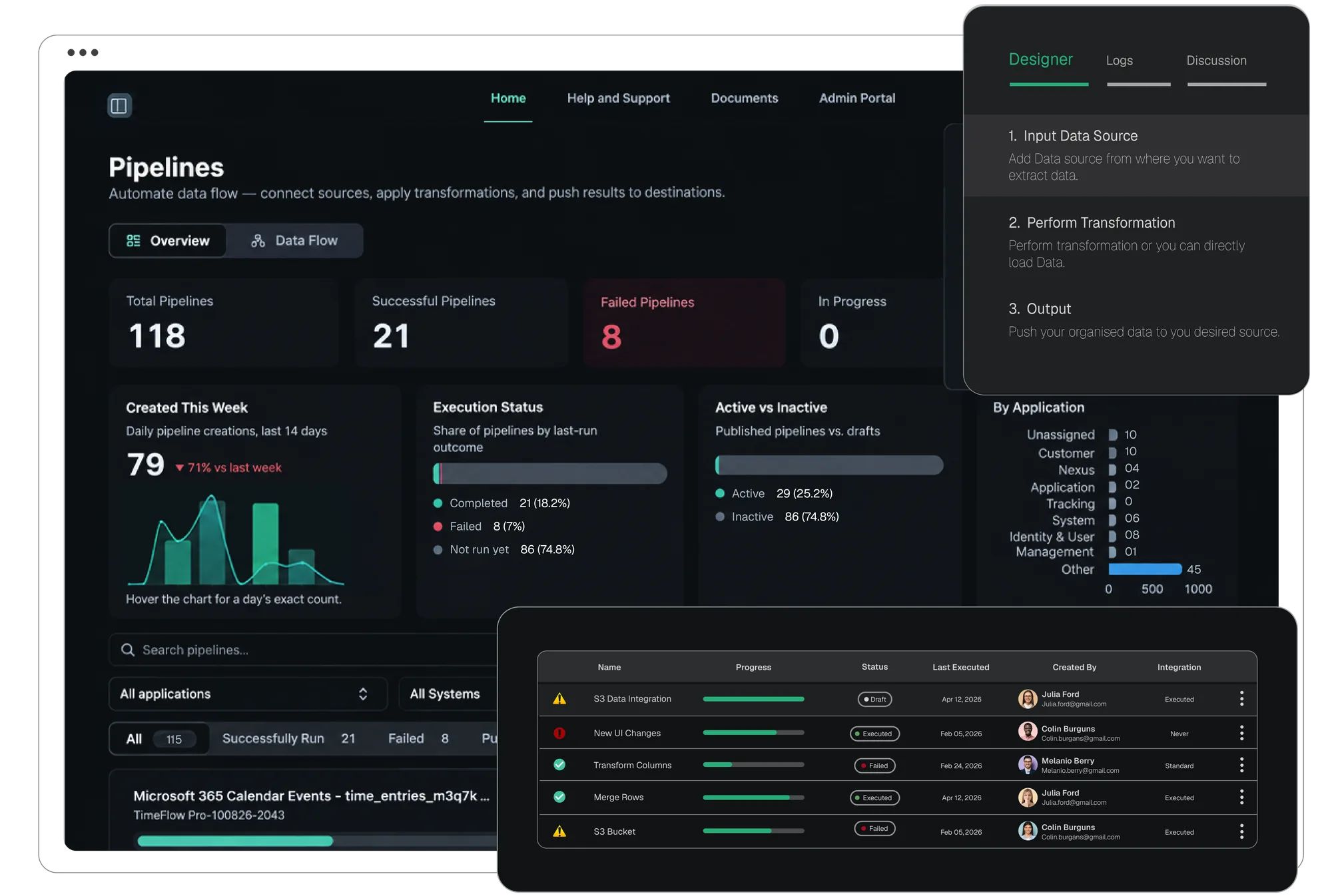Sort by Last Executed column header
Image resolution: width=1332 pixels, height=896 pixels.
pos(960,667)
